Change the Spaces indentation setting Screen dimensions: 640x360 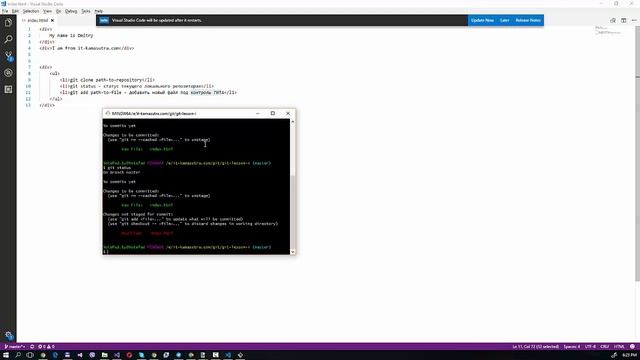tap(571, 347)
